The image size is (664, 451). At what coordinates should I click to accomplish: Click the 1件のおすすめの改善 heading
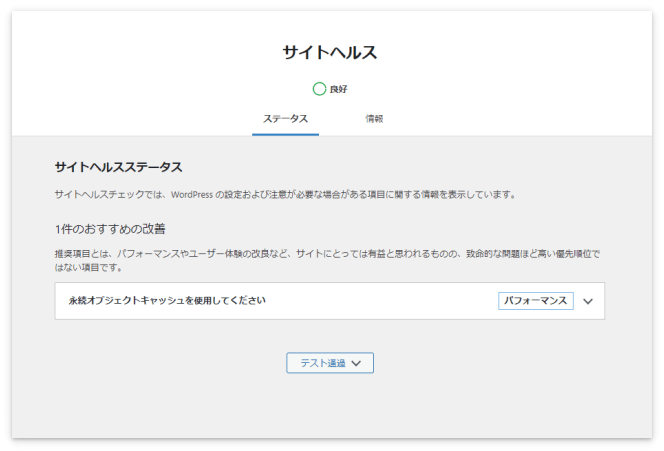(x=110, y=229)
